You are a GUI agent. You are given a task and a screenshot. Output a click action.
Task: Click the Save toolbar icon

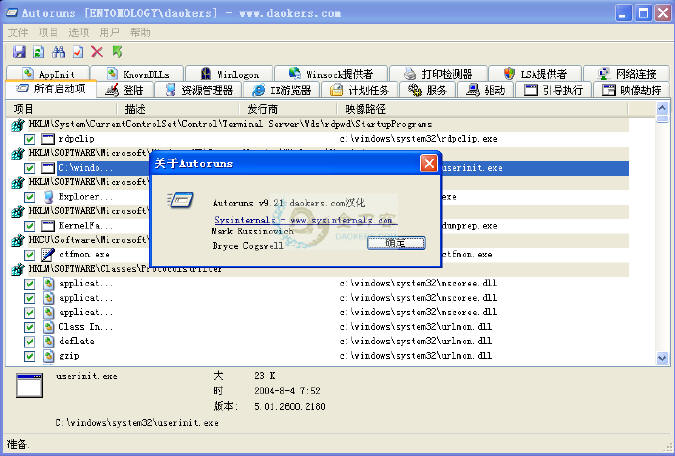coord(19,52)
